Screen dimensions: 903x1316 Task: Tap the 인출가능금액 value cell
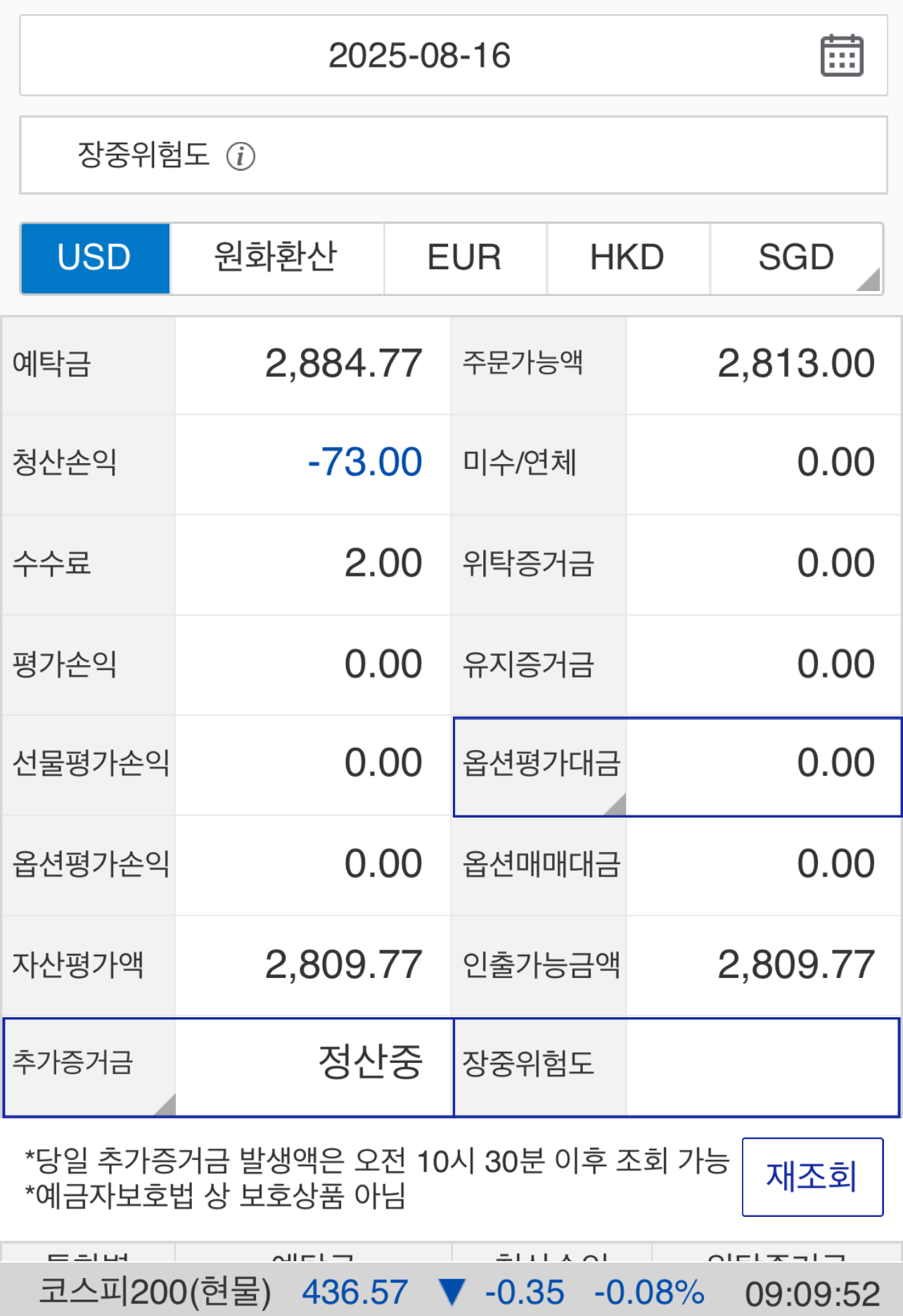tap(795, 965)
